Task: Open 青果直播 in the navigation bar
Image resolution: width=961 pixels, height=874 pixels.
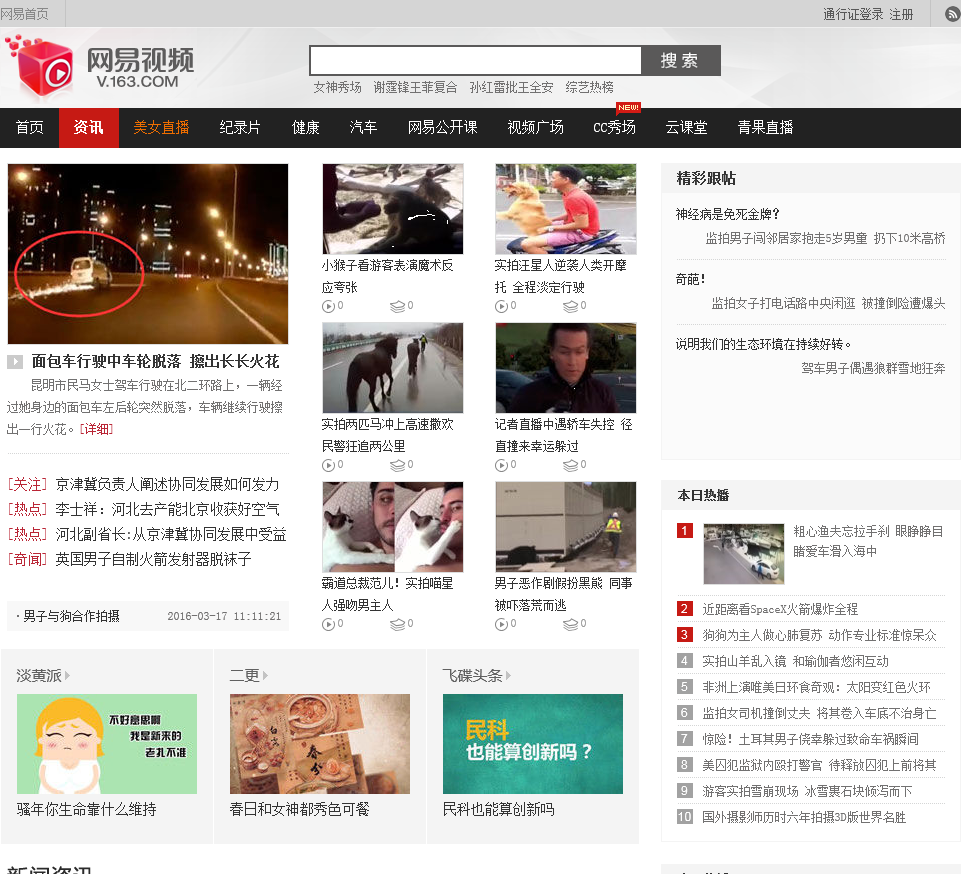Action: tap(765, 127)
